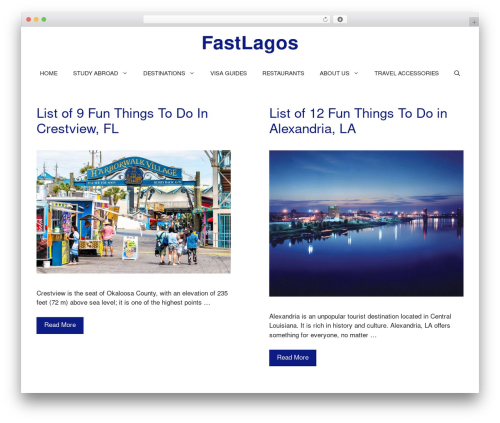Open the Travel Accessories menu item
The height and width of the screenshot is (423, 500).
406,73
